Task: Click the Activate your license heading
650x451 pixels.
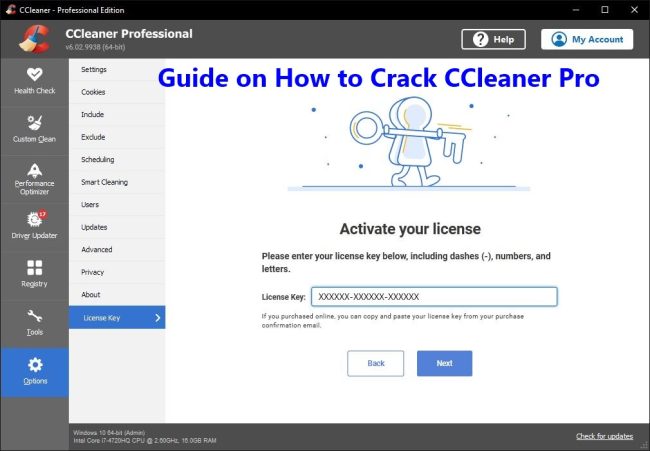Action: pyautogui.click(x=410, y=229)
